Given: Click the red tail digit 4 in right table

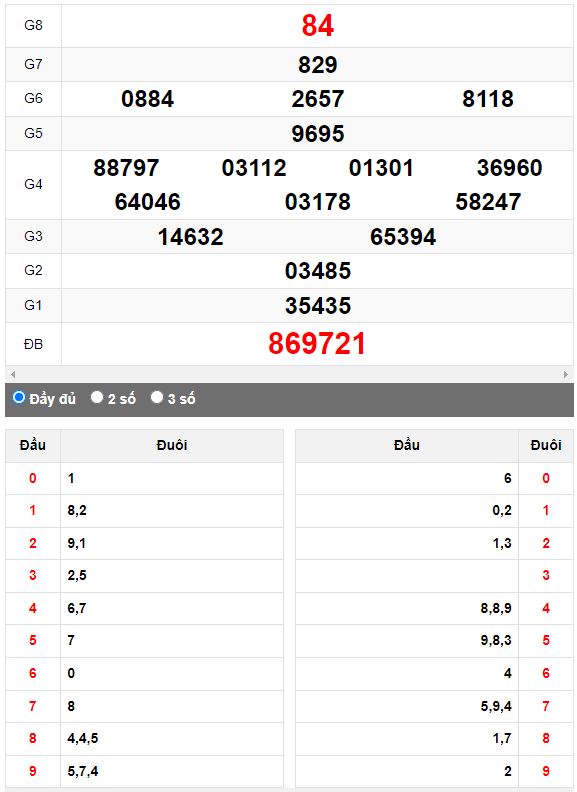Looking at the screenshot, I should 546,608.
